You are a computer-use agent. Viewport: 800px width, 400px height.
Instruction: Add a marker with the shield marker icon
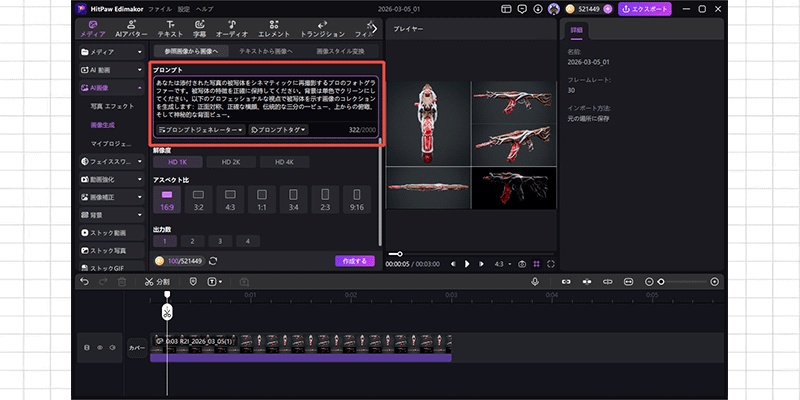click(x=193, y=282)
